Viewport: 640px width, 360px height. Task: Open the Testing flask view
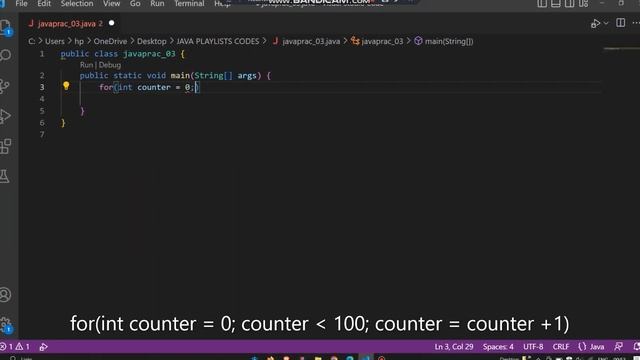(x=5, y=176)
